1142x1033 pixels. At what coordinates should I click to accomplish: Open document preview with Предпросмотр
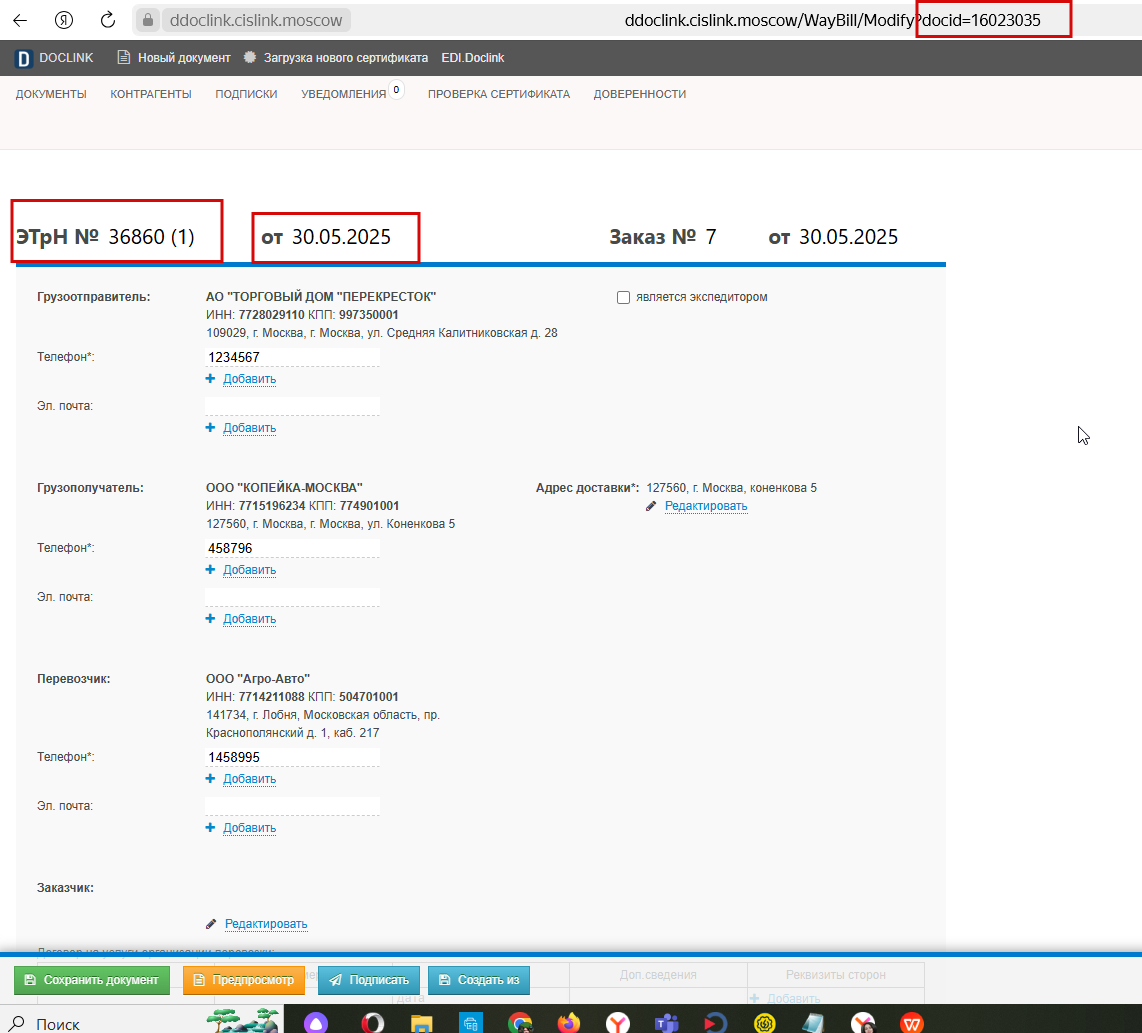tap(243, 980)
